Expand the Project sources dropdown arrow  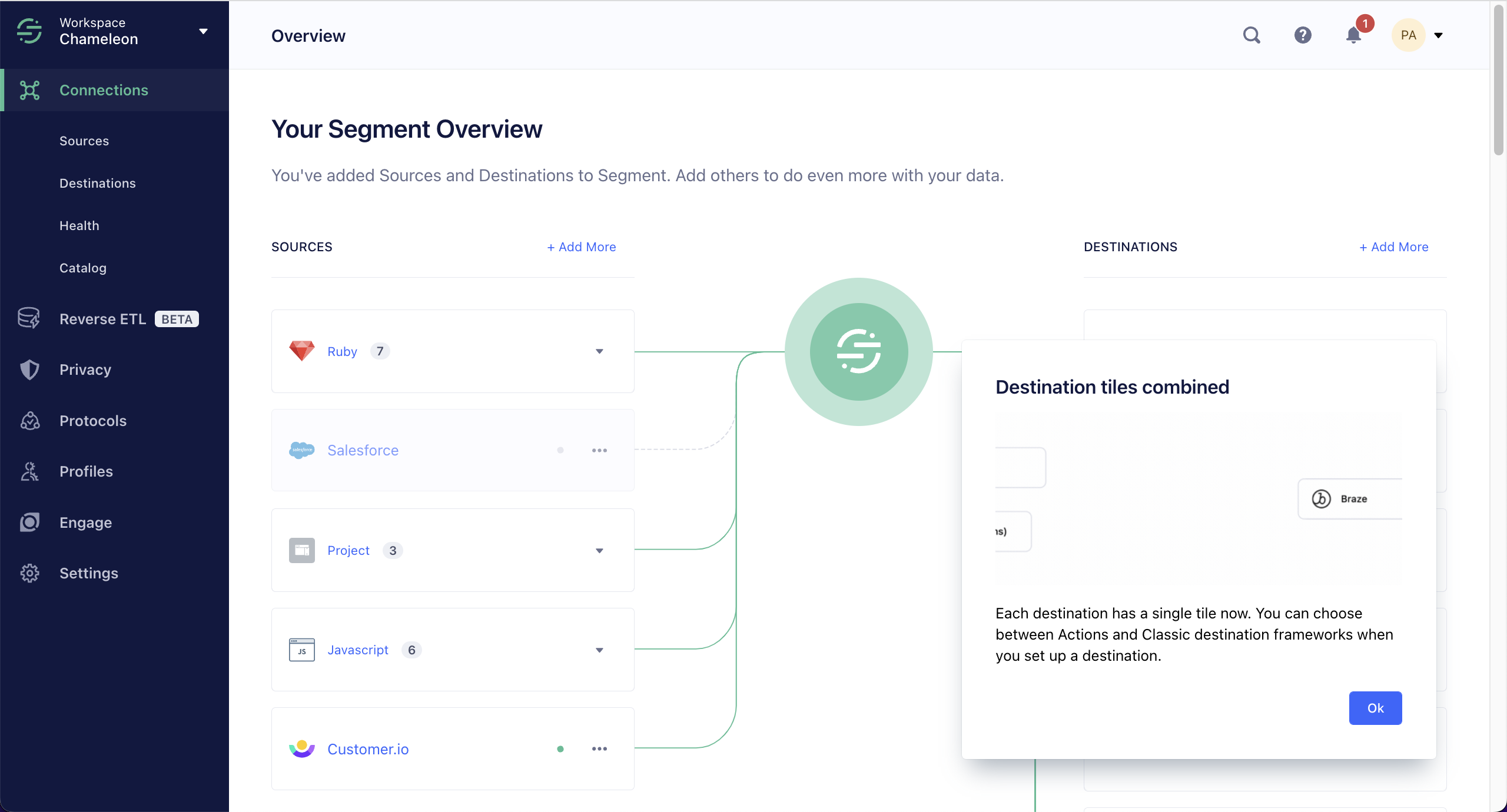[599, 551]
